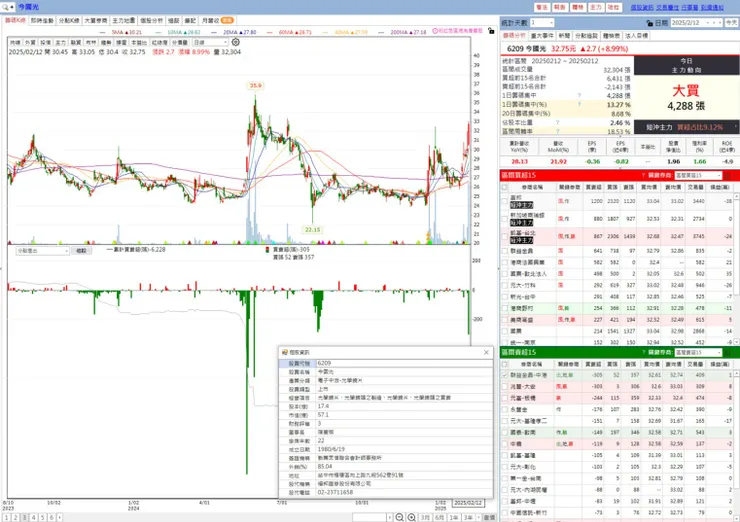Show help for 區間周轉率
The width and height of the screenshot is (740, 522).
click(x=557, y=131)
